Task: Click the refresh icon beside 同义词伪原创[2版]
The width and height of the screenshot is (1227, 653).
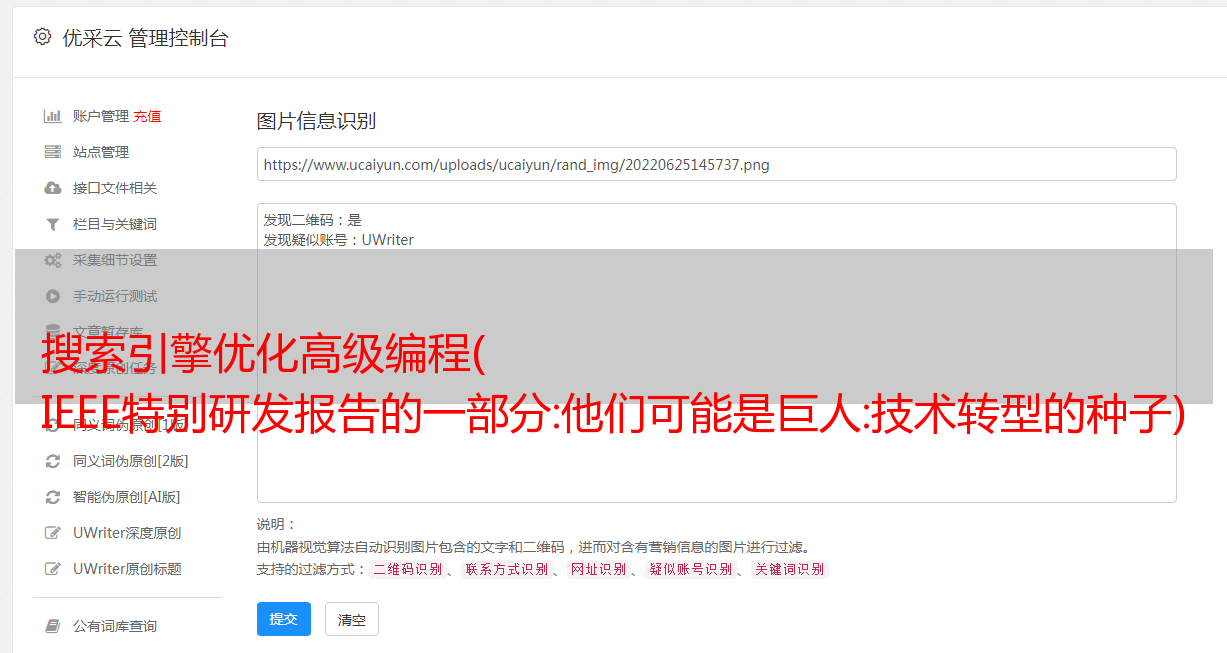Action: click(53, 461)
